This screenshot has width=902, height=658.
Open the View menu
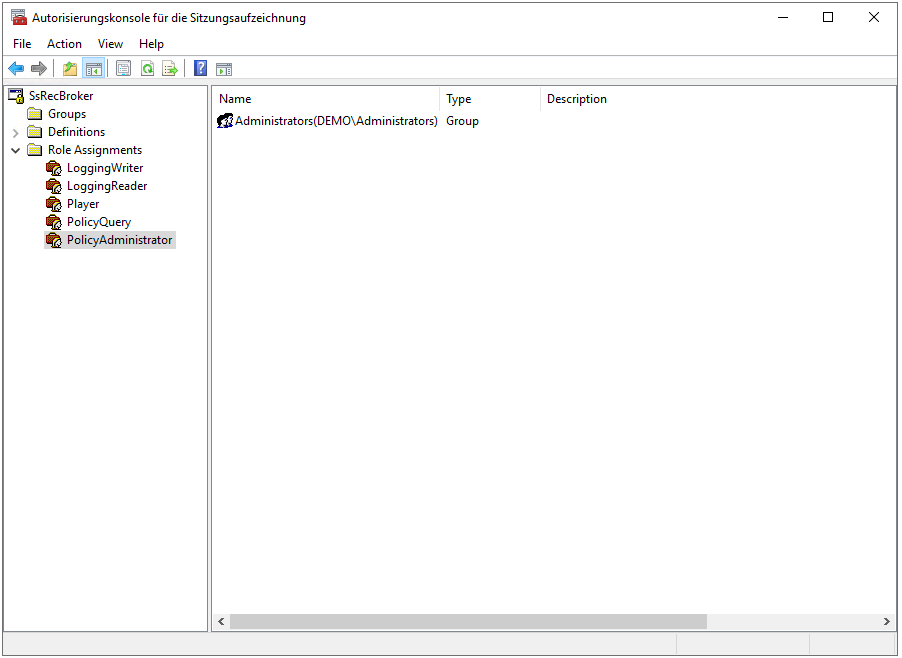[110, 43]
